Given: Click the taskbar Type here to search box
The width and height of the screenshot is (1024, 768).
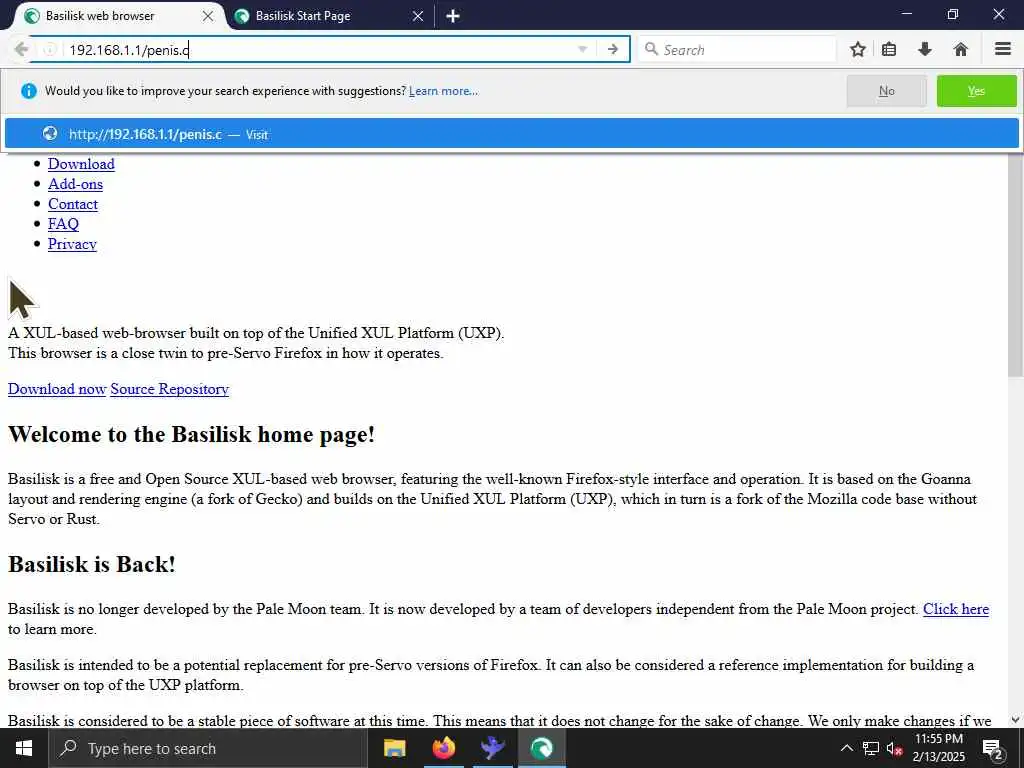Looking at the screenshot, I should 208,748.
